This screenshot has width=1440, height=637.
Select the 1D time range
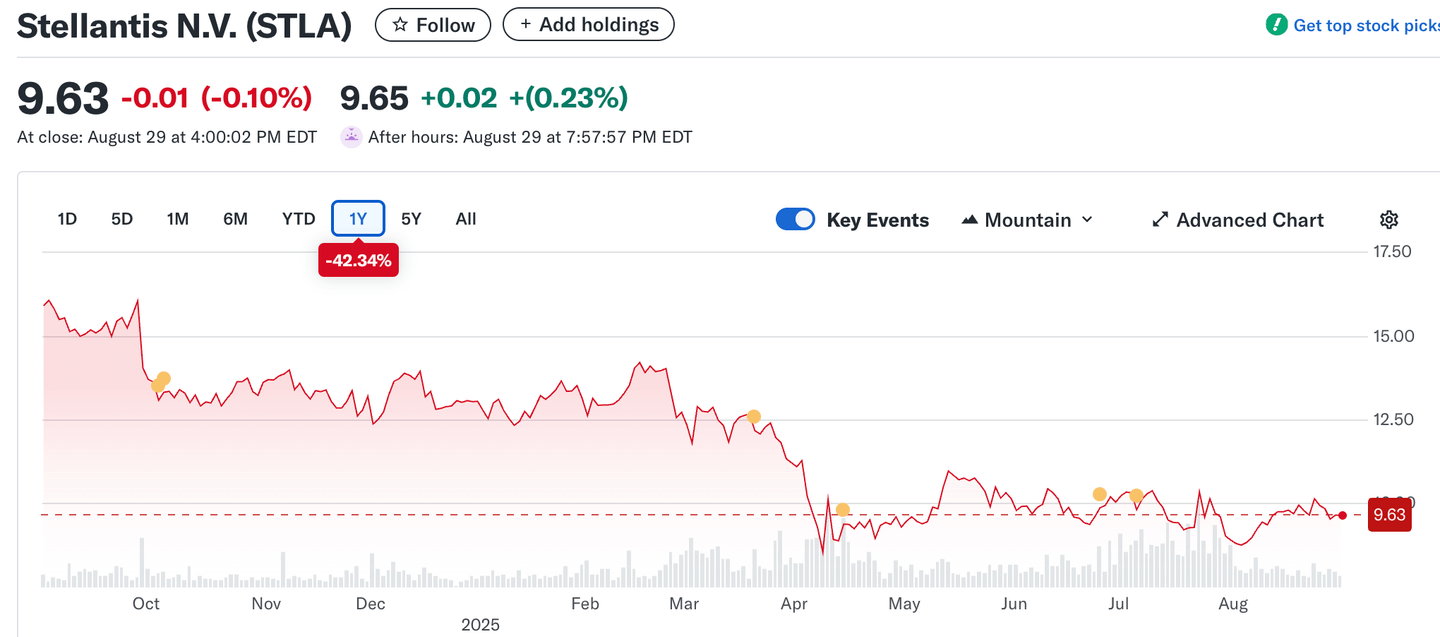coord(67,219)
